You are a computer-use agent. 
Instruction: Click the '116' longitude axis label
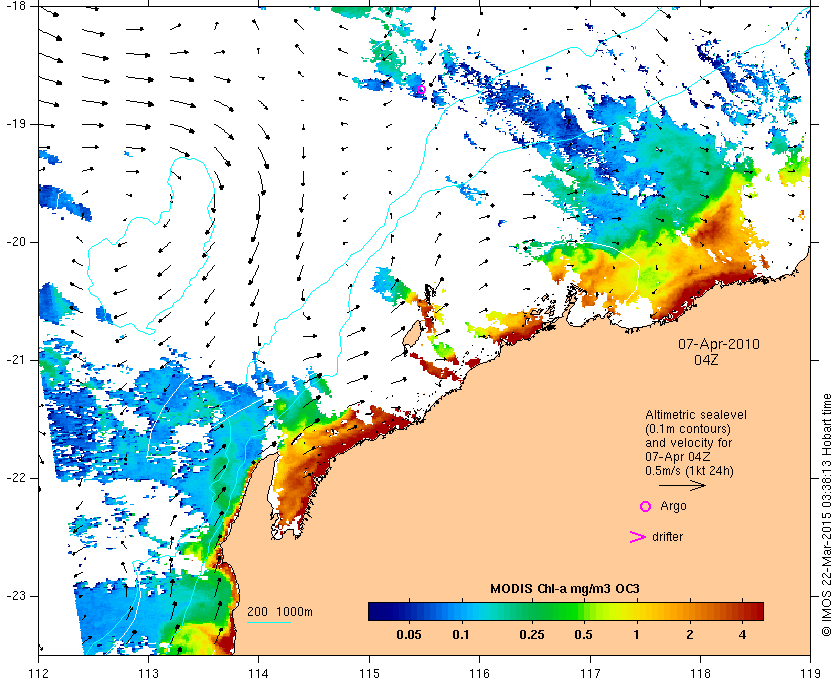pos(479,673)
